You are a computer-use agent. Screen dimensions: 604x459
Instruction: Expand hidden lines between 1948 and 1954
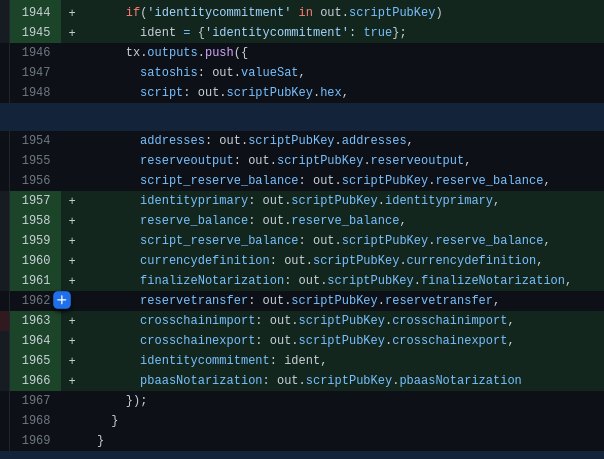pos(302,117)
